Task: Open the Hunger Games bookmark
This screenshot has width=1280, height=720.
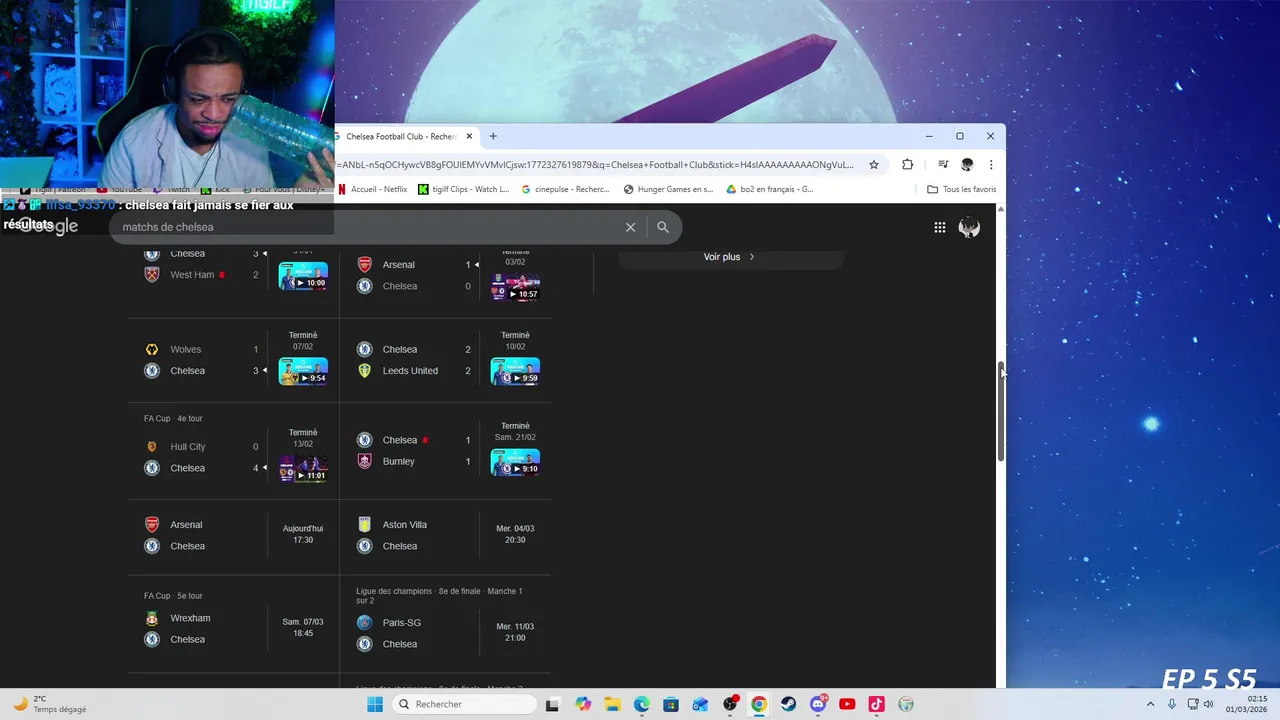Action: click(x=668, y=189)
